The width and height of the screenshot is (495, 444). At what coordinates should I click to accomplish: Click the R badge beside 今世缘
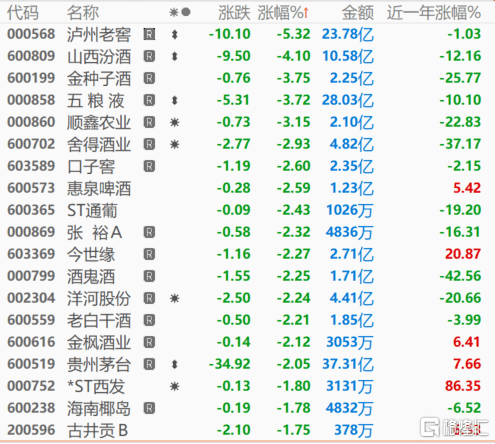point(149,254)
